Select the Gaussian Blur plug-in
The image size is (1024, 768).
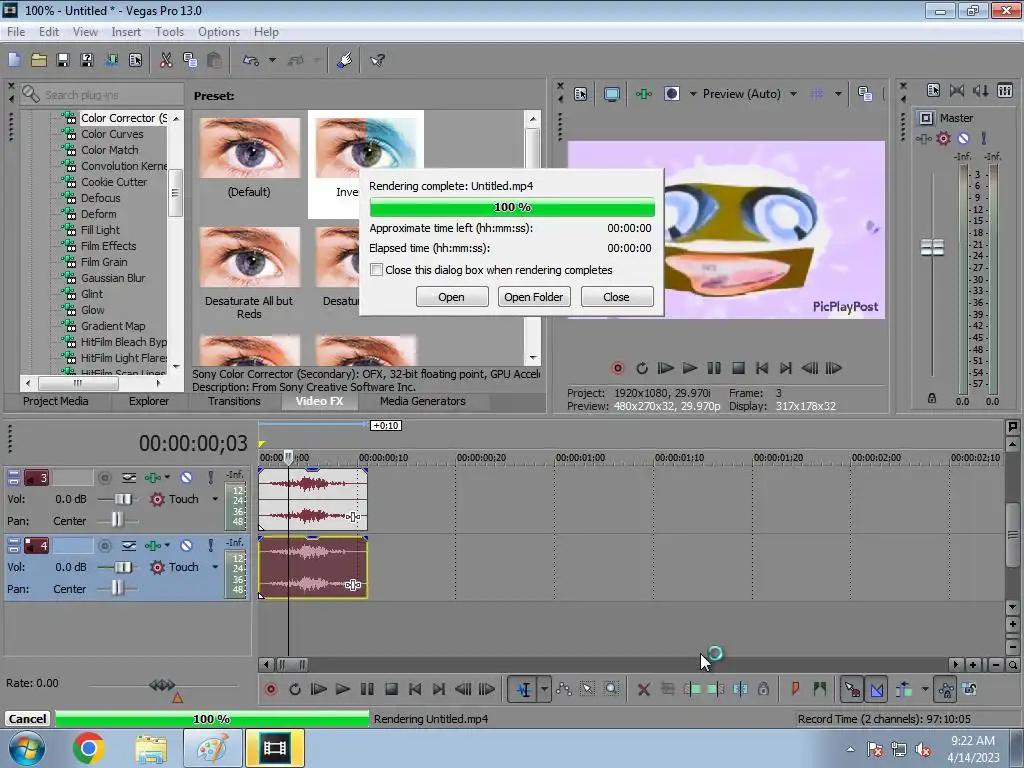tap(113, 278)
